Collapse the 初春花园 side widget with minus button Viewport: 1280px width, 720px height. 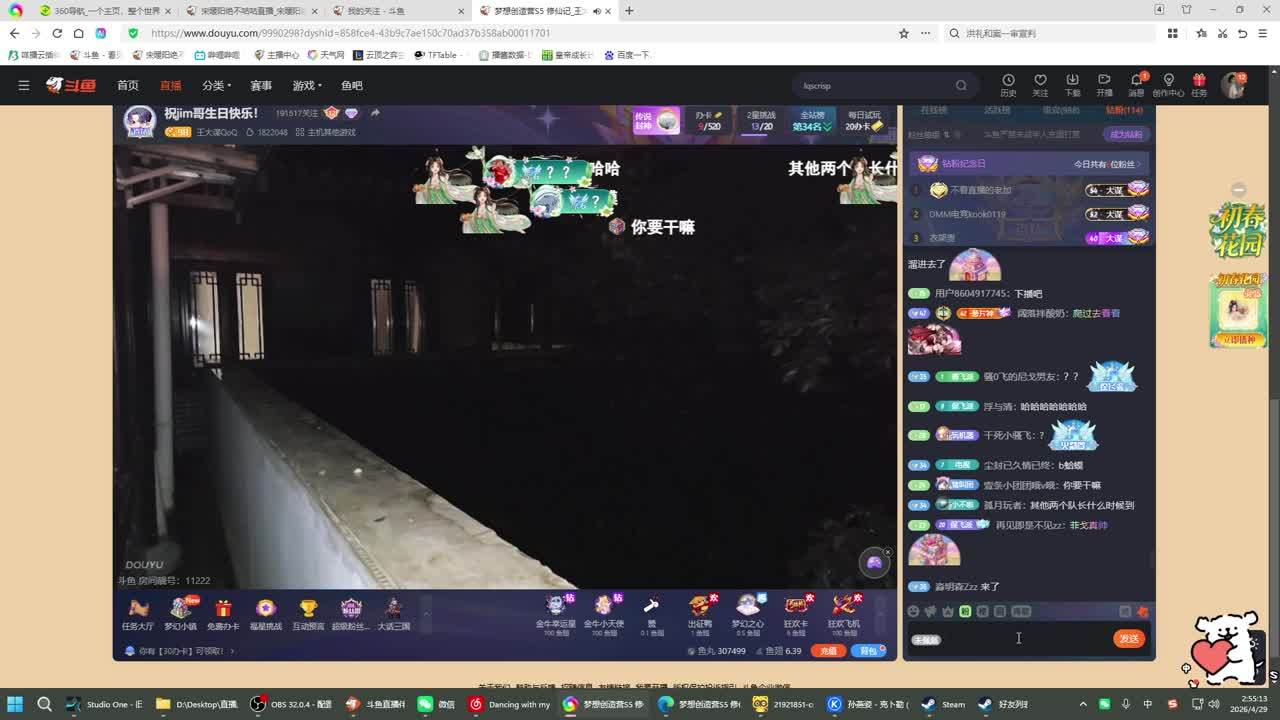click(1238, 190)
